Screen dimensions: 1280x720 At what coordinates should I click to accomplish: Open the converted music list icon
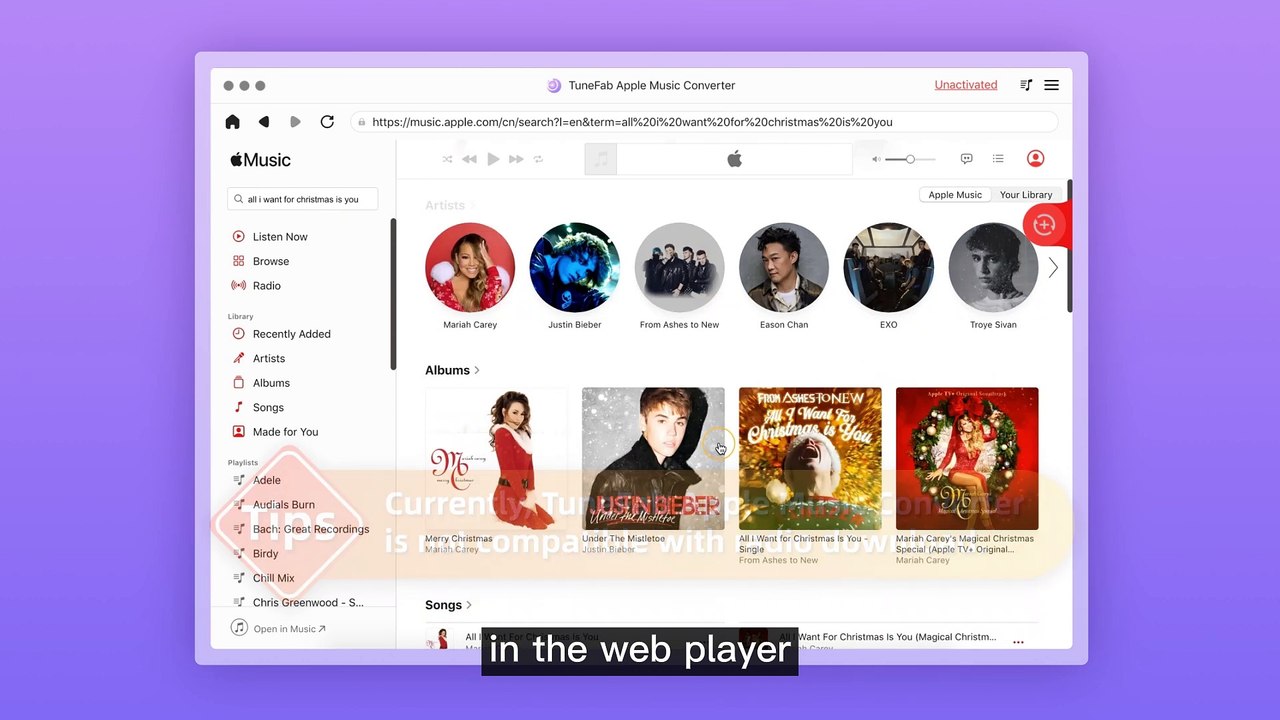coord(1026,85)
